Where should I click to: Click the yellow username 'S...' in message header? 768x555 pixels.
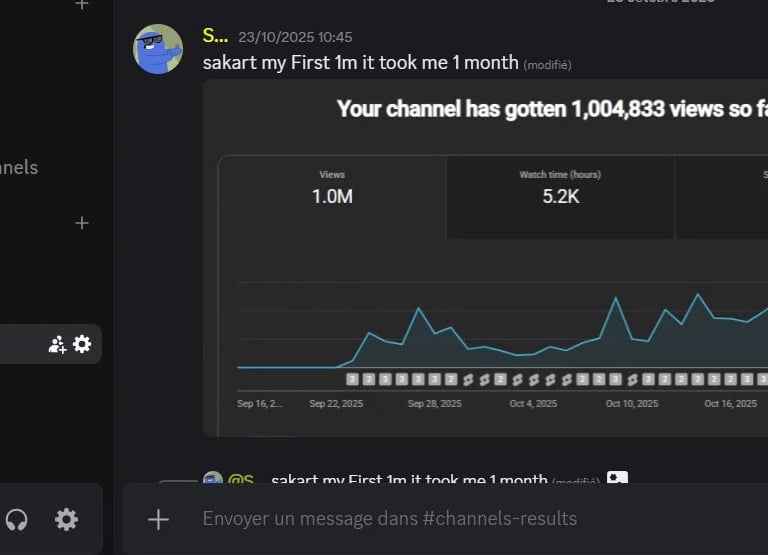click(215, 36)
